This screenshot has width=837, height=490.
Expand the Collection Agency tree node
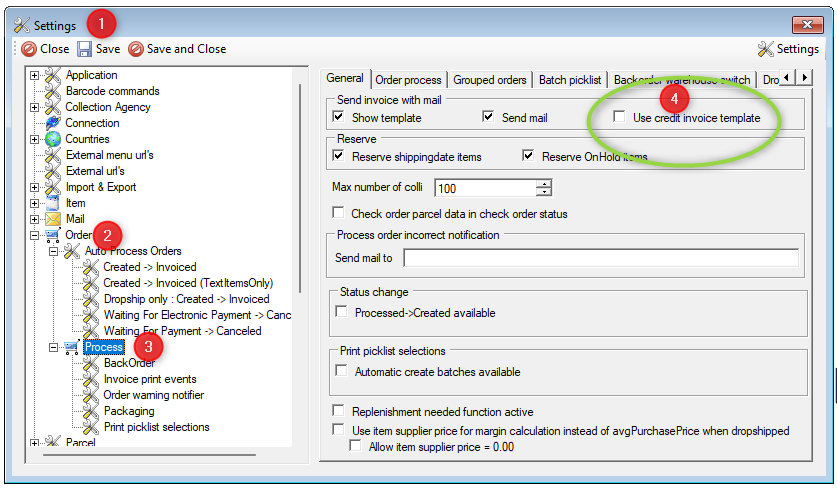35,107
